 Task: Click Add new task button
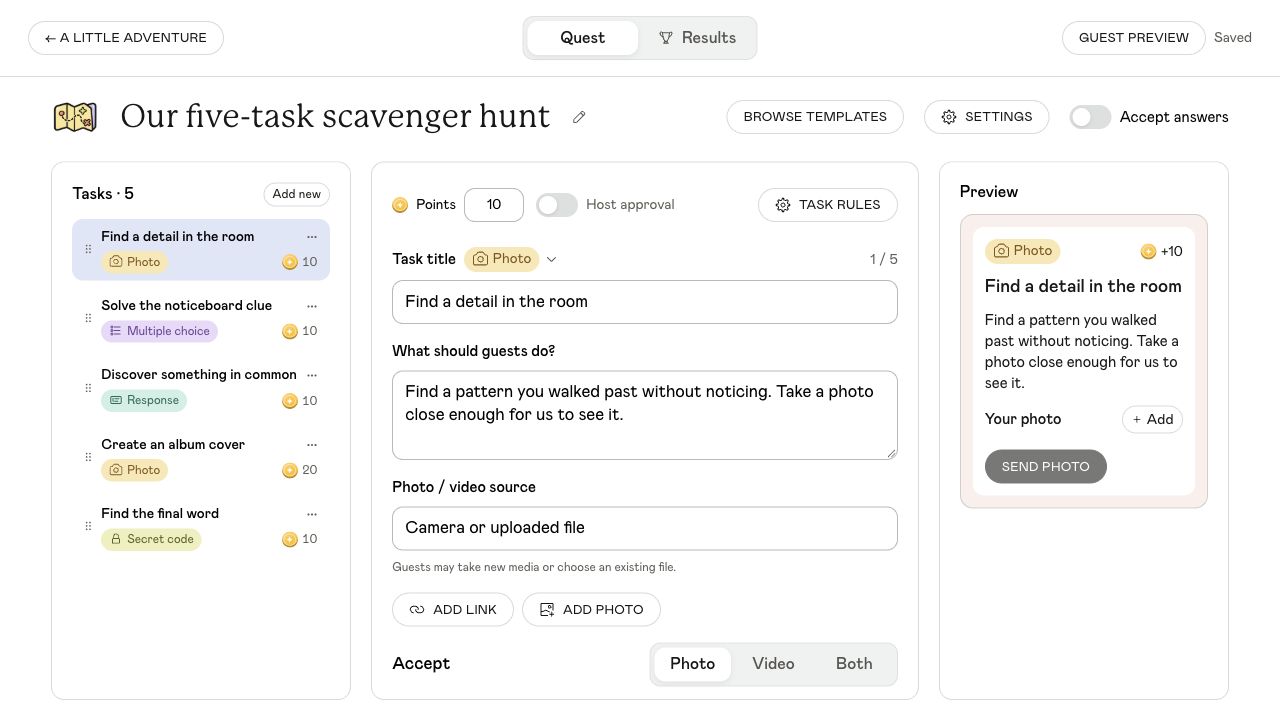click(x=297, y=194)
